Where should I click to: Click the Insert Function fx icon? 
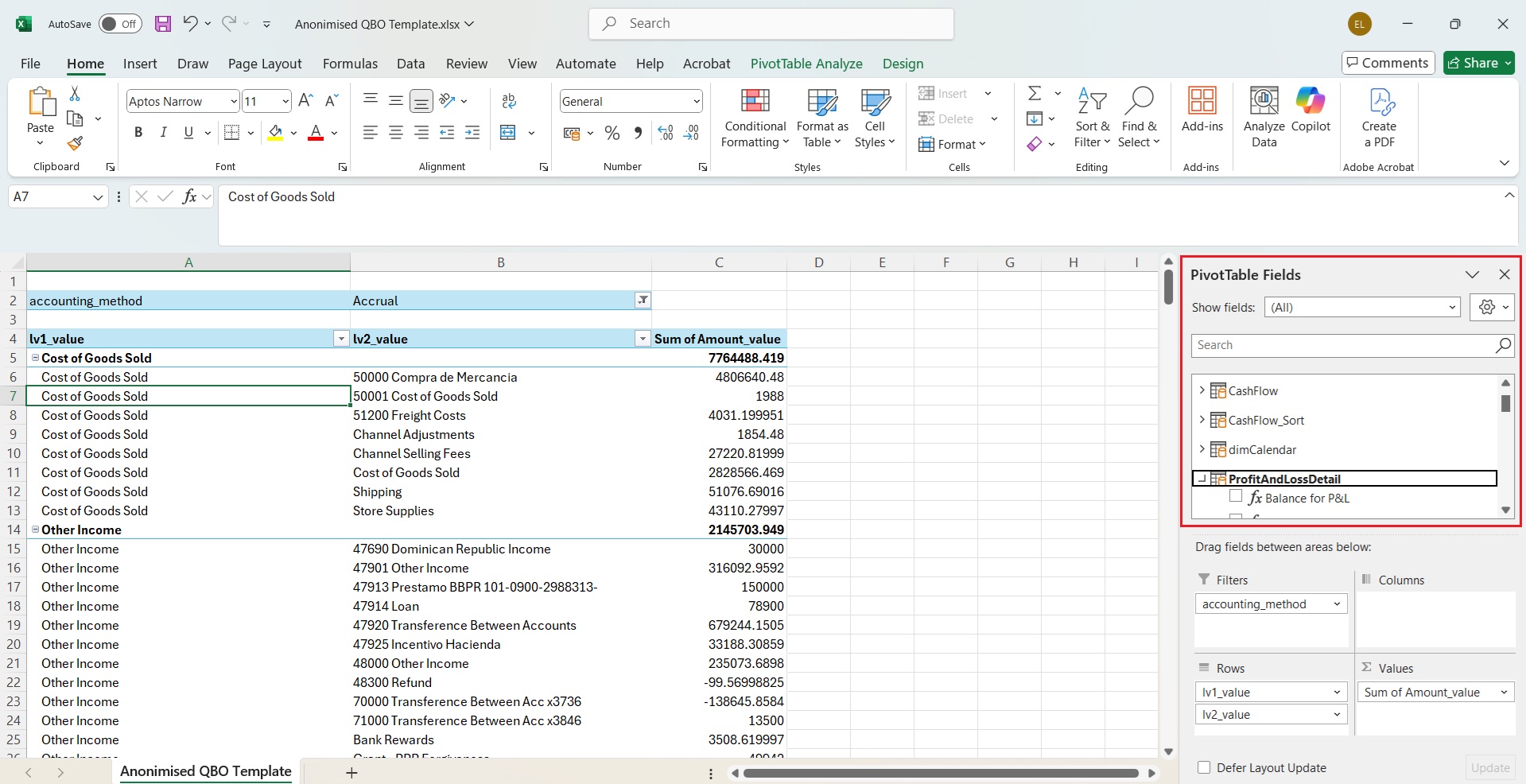click(189, 196)
